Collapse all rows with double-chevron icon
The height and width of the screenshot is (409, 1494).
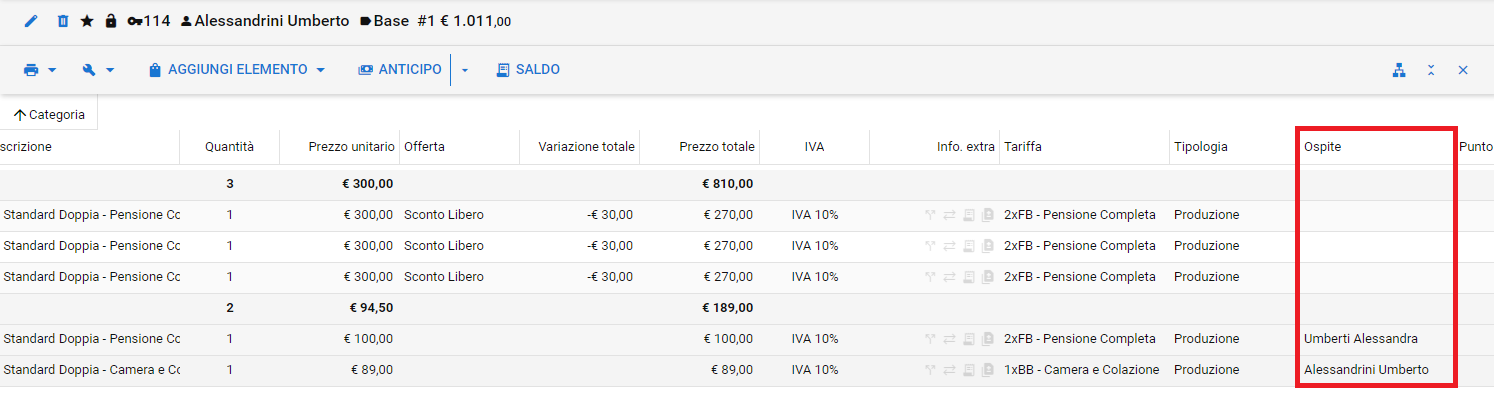(x=1431, y=70)
